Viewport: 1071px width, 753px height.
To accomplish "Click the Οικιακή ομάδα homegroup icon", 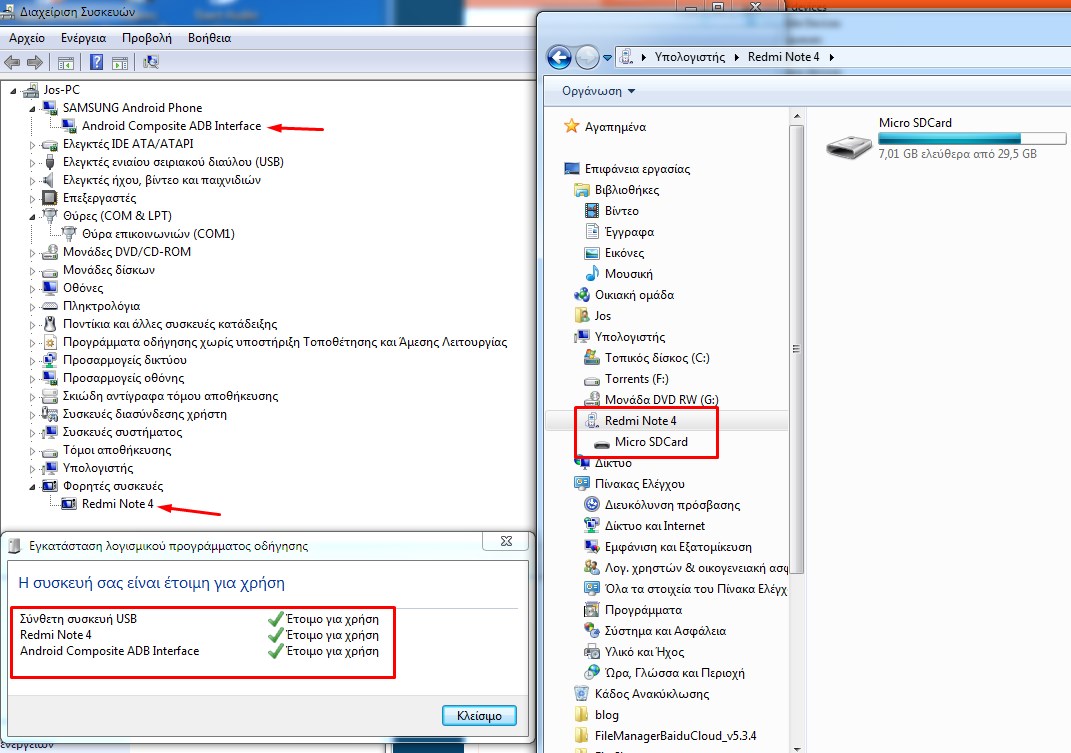I will (x=582, y=295).
